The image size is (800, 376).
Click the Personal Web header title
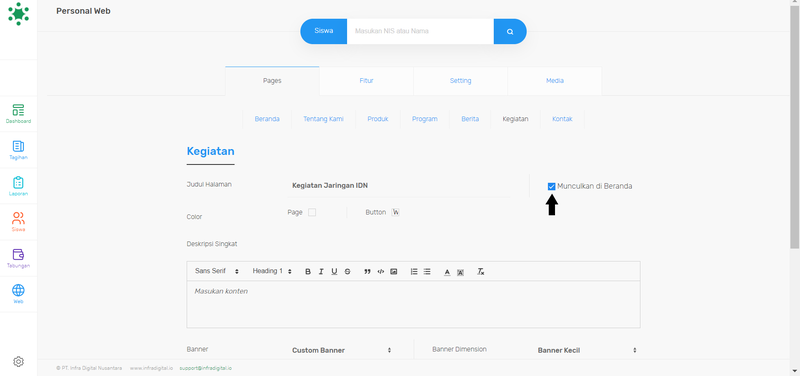[x=83, y=11]
